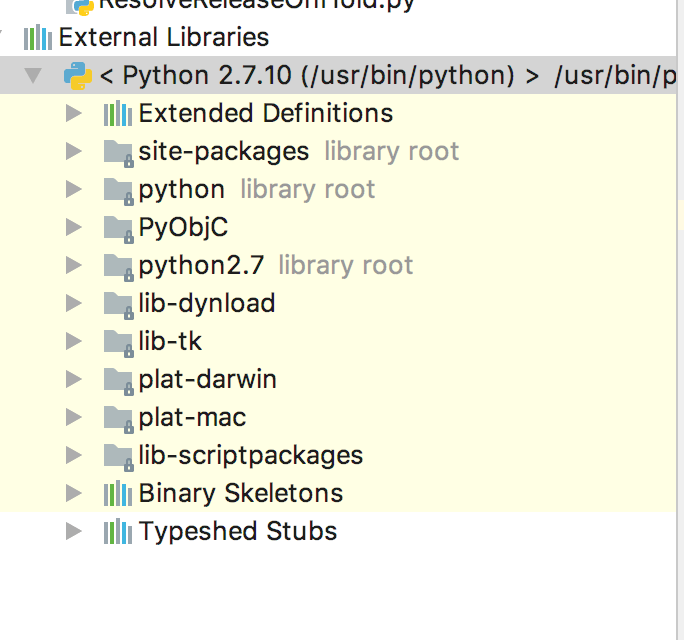Select the External Libraries tree item

(163, 38)
